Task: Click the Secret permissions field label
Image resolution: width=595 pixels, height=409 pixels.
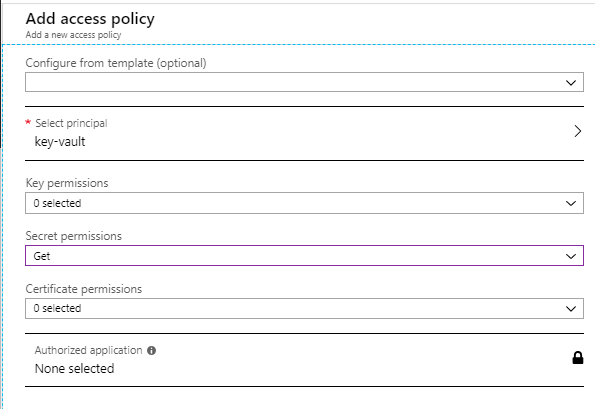Action: (x=74, y=236)
